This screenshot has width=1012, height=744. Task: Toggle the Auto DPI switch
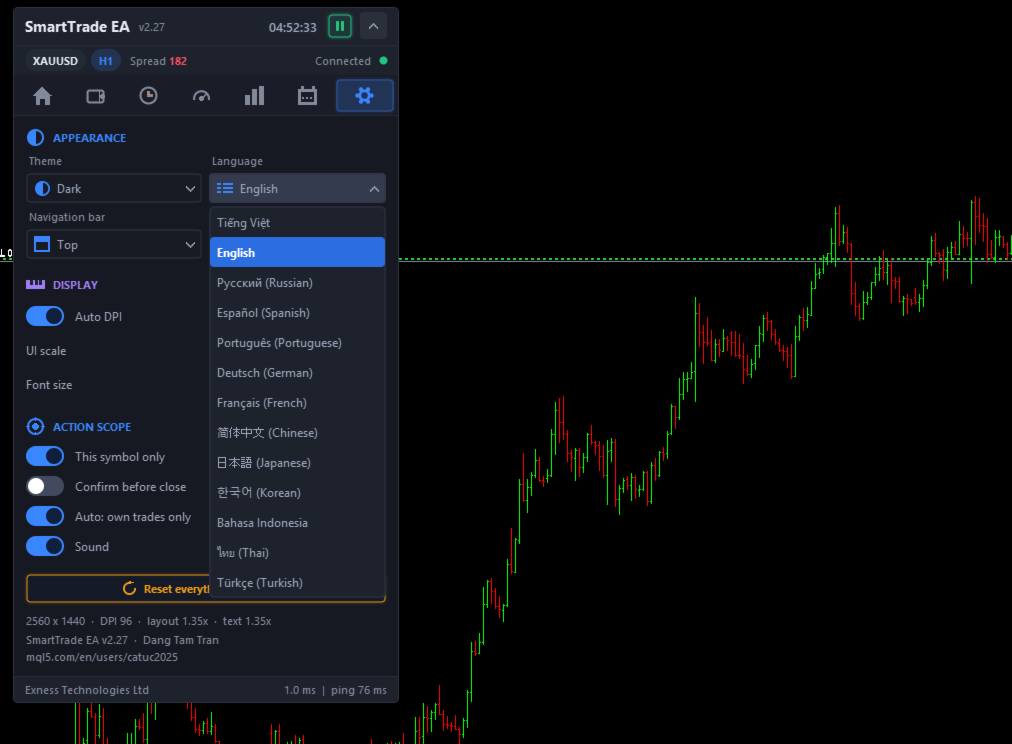45,316
